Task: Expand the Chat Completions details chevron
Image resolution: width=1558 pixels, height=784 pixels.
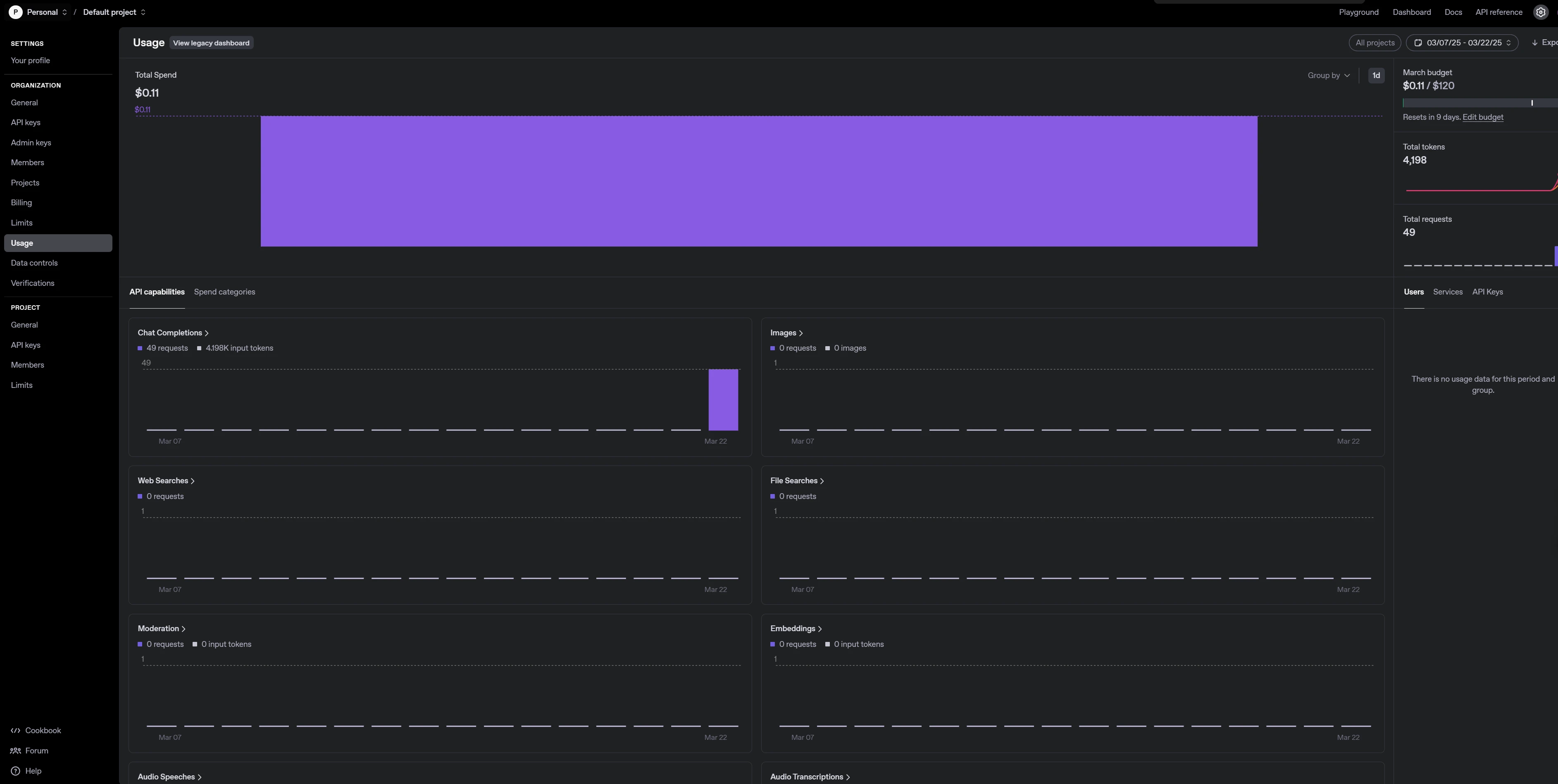Action: pos(207,333)
